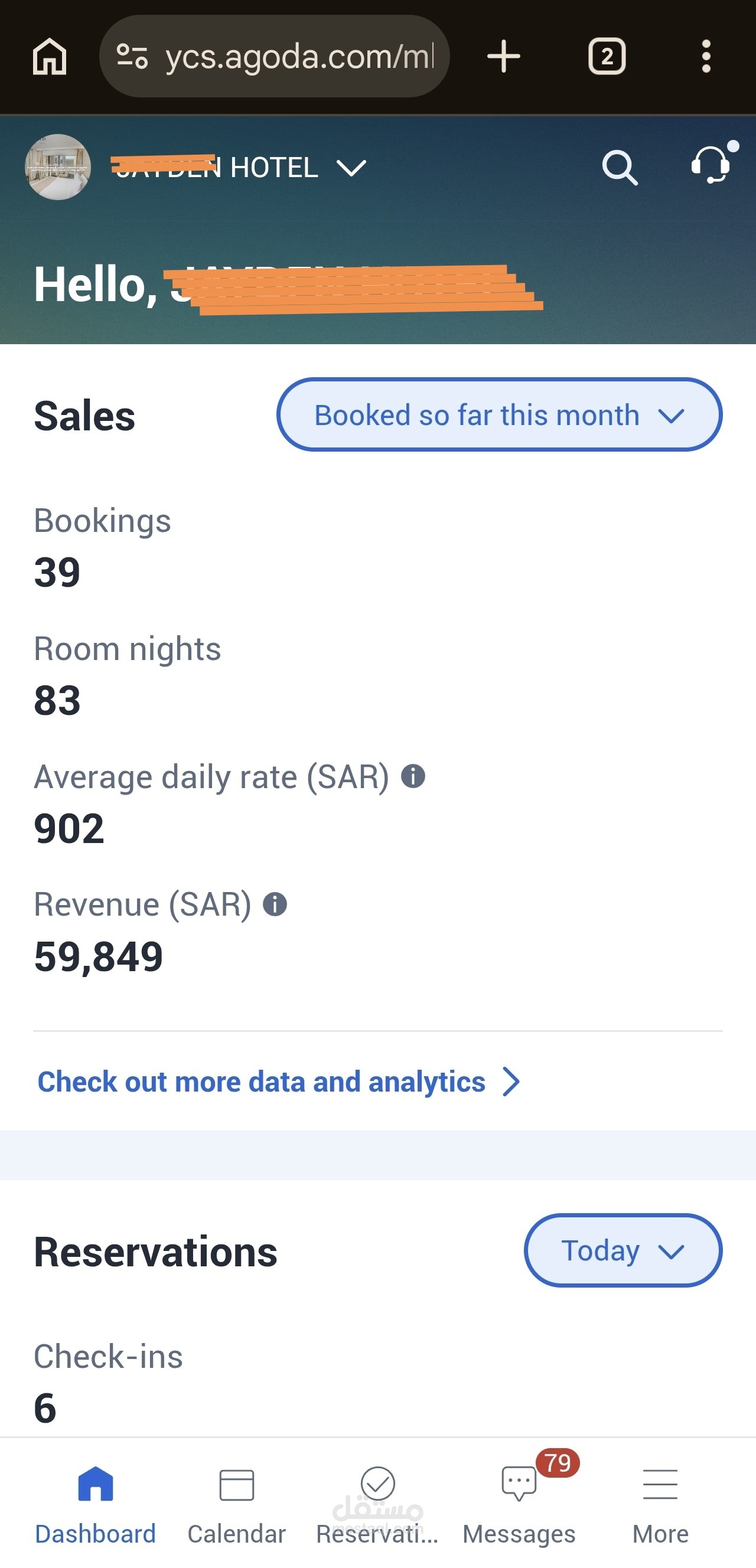Open the Today reservations filter dropdown
Image resolution: width=756 pixels, height=1568 pixels.
(x=623, y=1251)
